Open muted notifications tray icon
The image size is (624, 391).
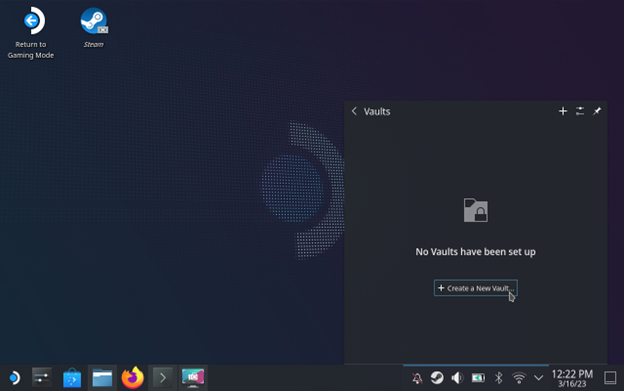click(x=417, y=378)
